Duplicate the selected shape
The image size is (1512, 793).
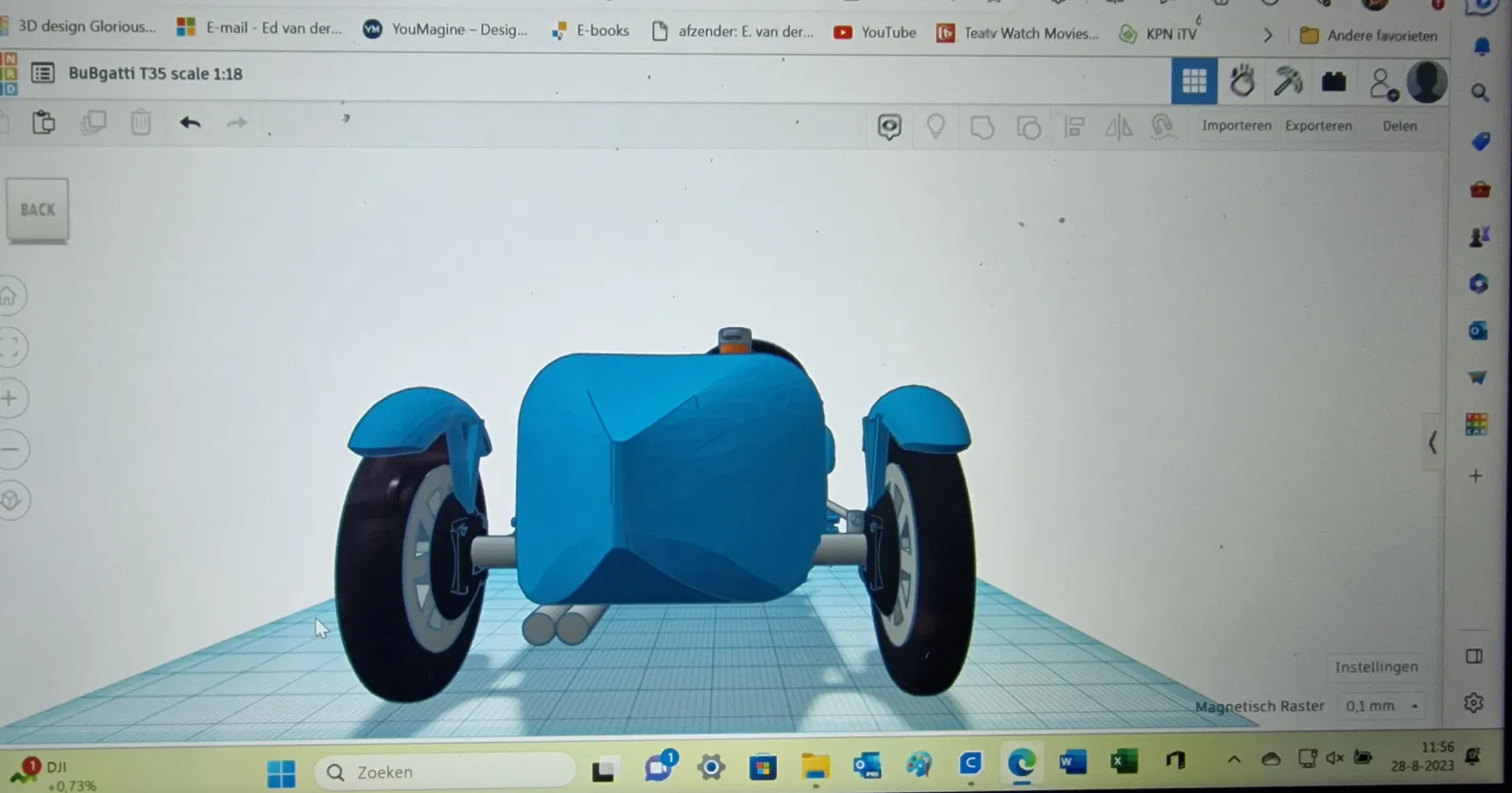point(93,123)
